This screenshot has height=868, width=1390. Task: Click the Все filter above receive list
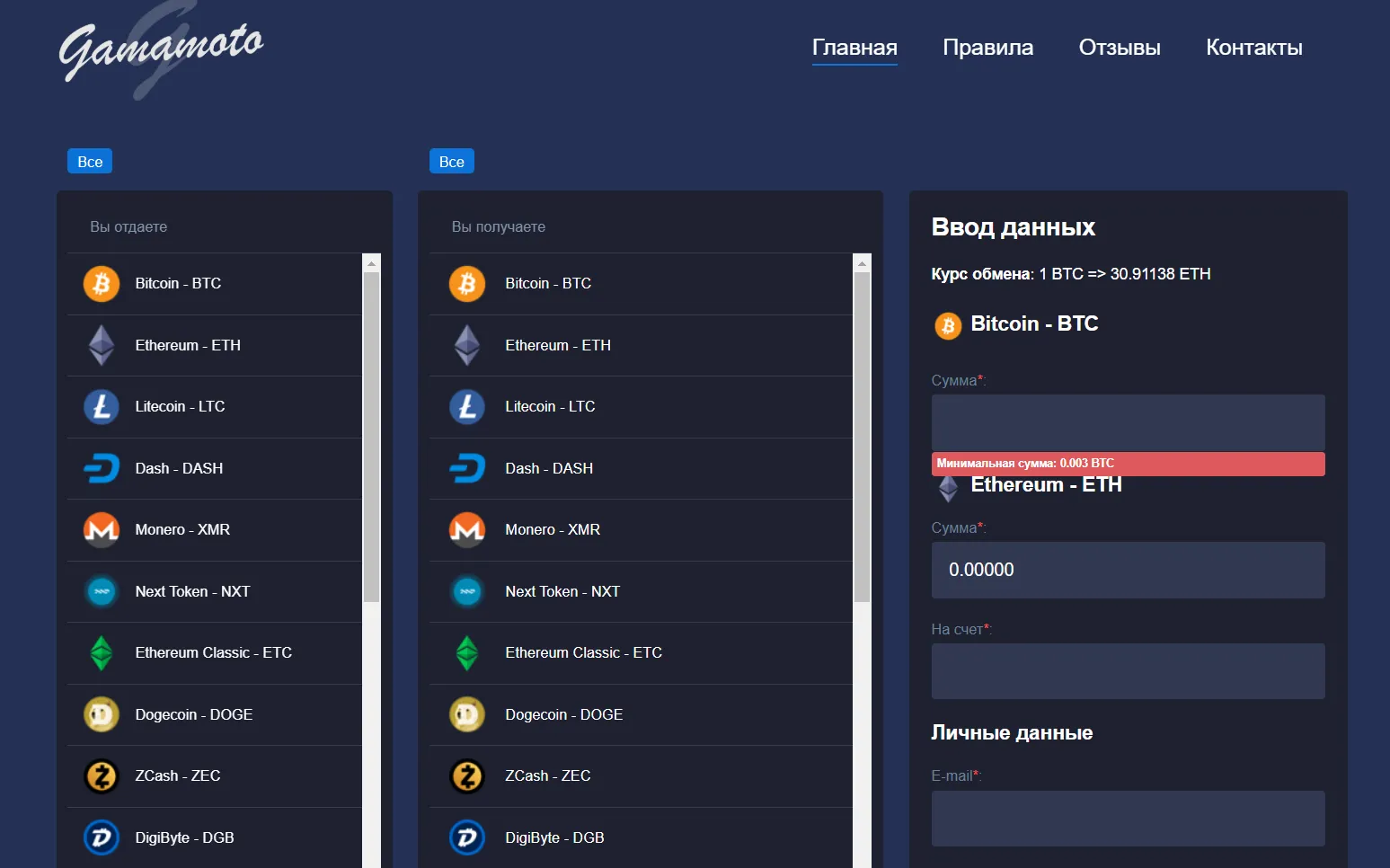(x=452, y=162)
